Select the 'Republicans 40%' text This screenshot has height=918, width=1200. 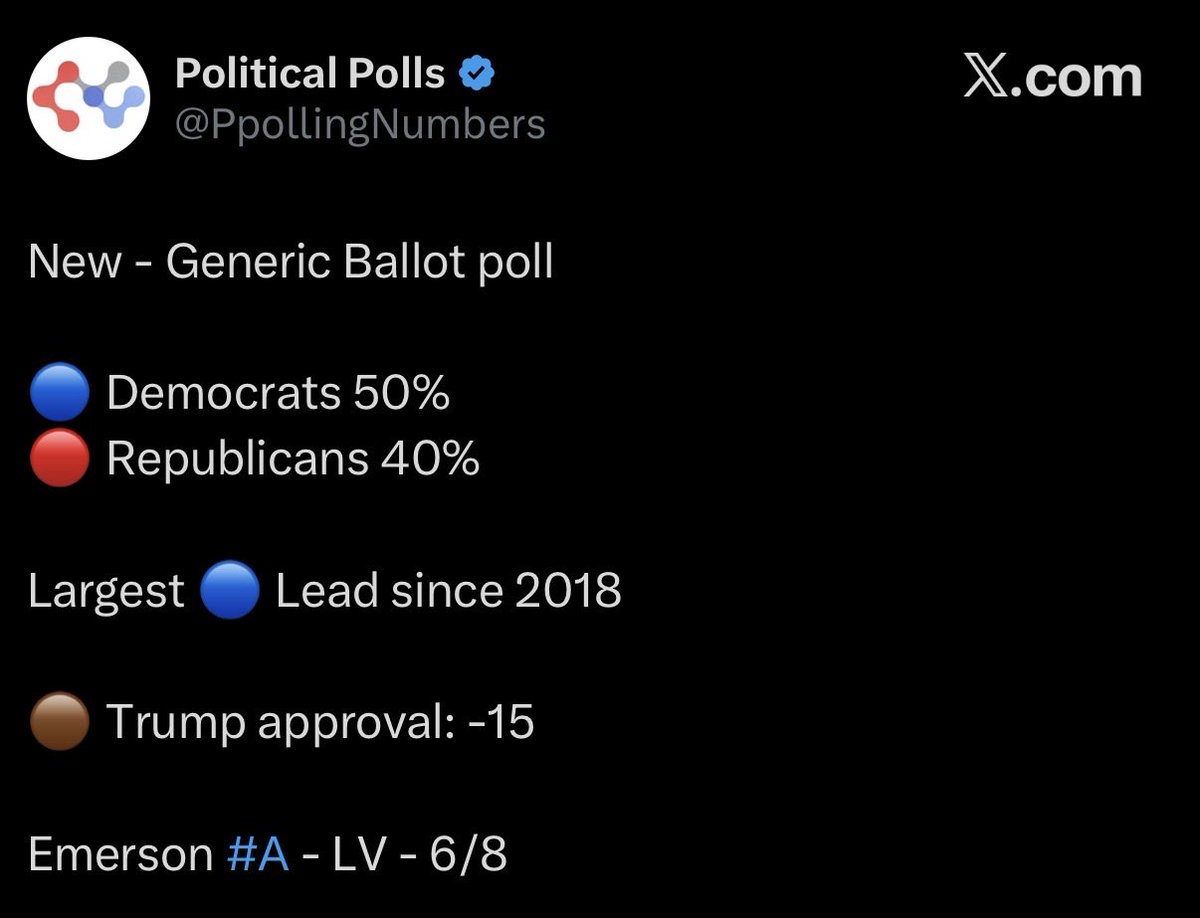tap(293, 459)
